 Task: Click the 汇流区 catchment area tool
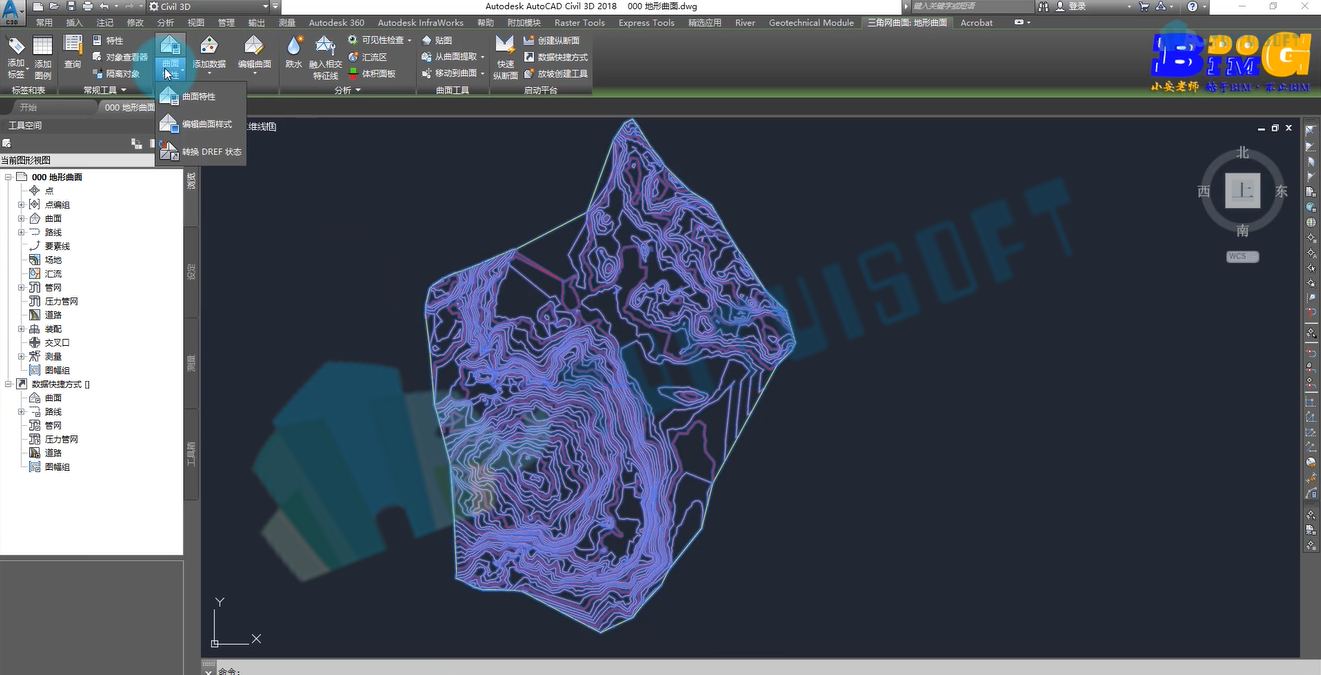[367, 57]
